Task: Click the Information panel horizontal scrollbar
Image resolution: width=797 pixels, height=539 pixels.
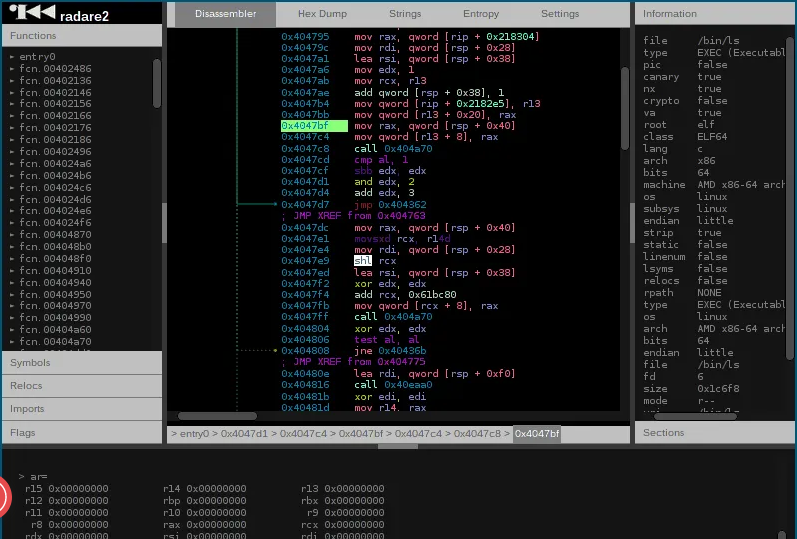Action: click(695, 416)
